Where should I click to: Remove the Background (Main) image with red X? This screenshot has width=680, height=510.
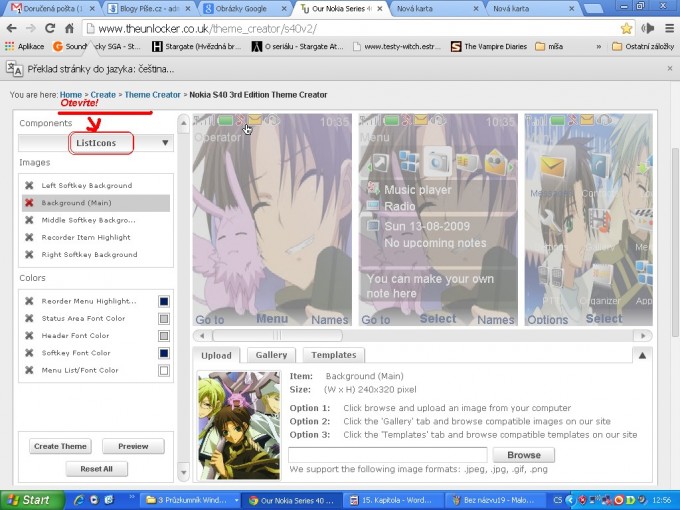coord(29,203)
